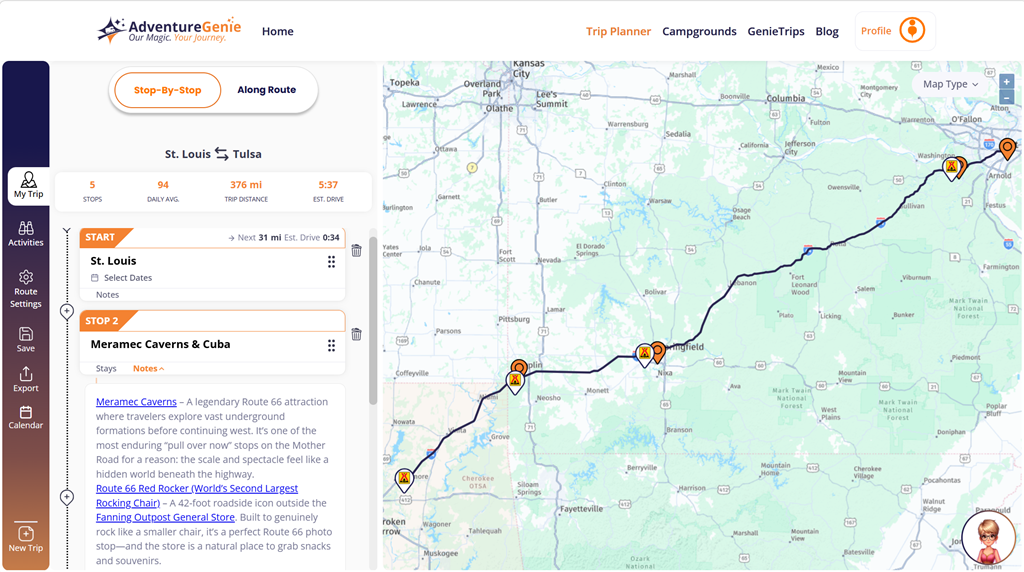The width and height of the screenshot is (1024, 572).
Task: Zoom in on map with plus button
Action: click(1006, 81)
